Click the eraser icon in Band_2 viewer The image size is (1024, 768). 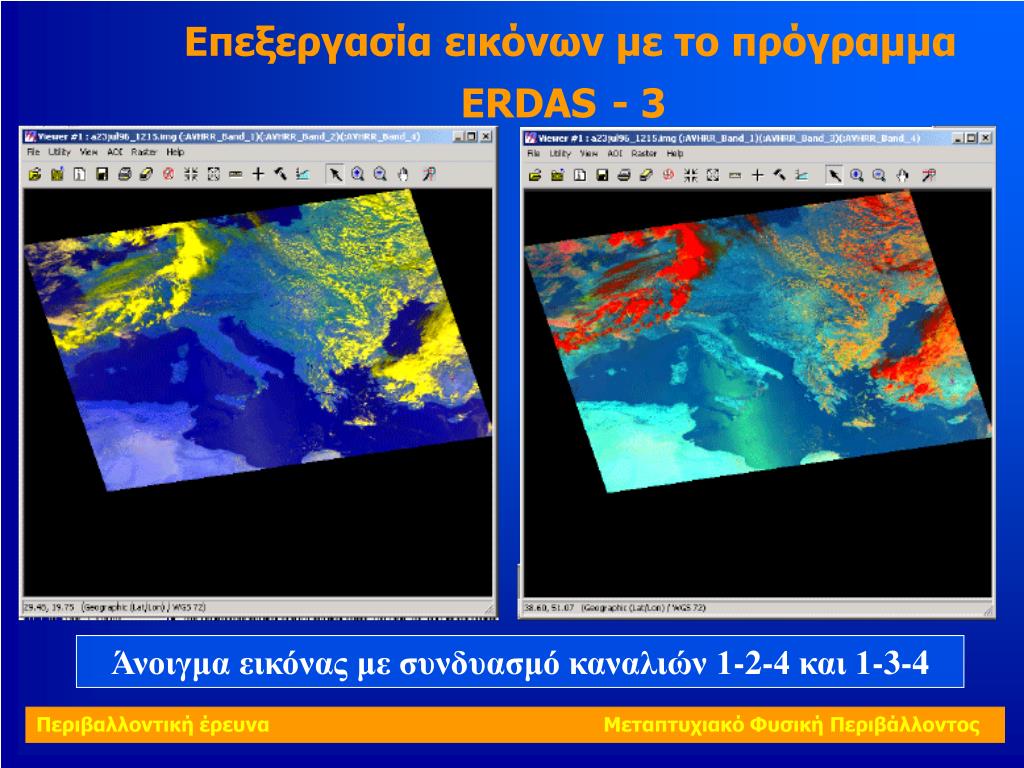tap(146, 174)
